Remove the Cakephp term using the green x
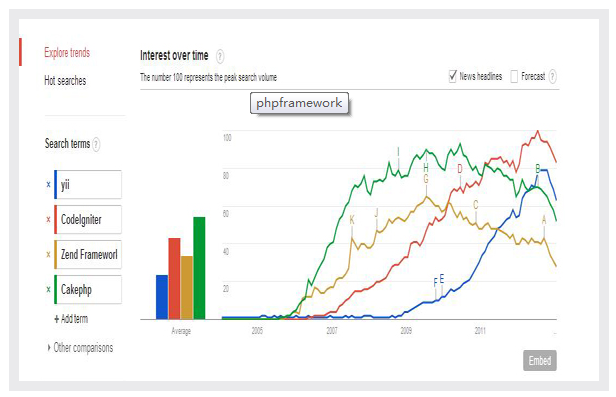The image size is (616, 397). pos(48,289)
